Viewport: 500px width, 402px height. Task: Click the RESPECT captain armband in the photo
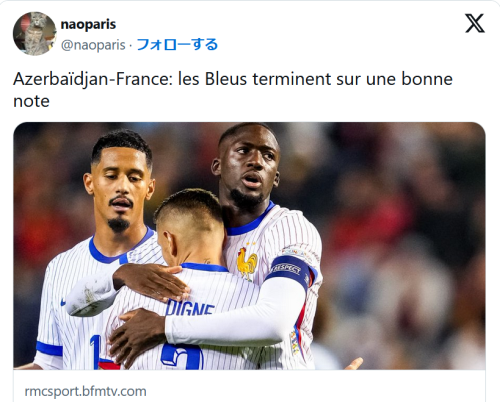click(x=291, y=272)
